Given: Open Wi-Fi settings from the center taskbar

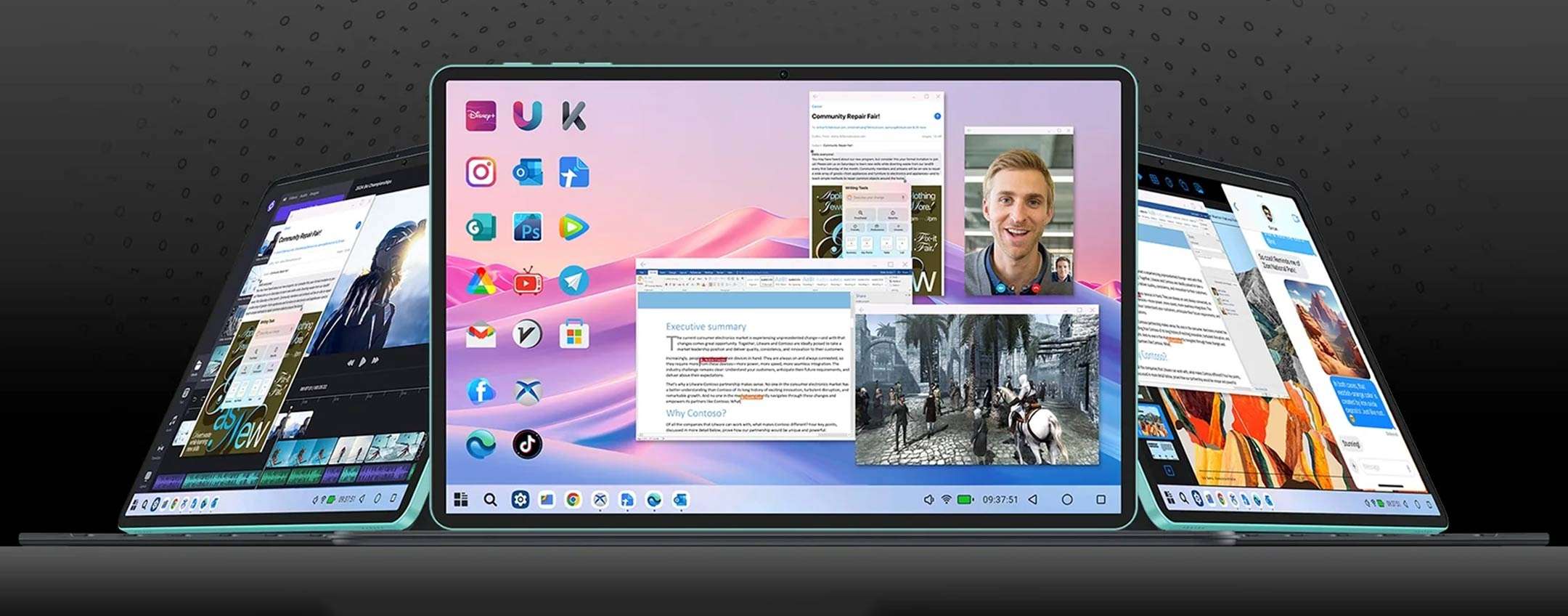Looking at the screenshot, I should point(947,500).
